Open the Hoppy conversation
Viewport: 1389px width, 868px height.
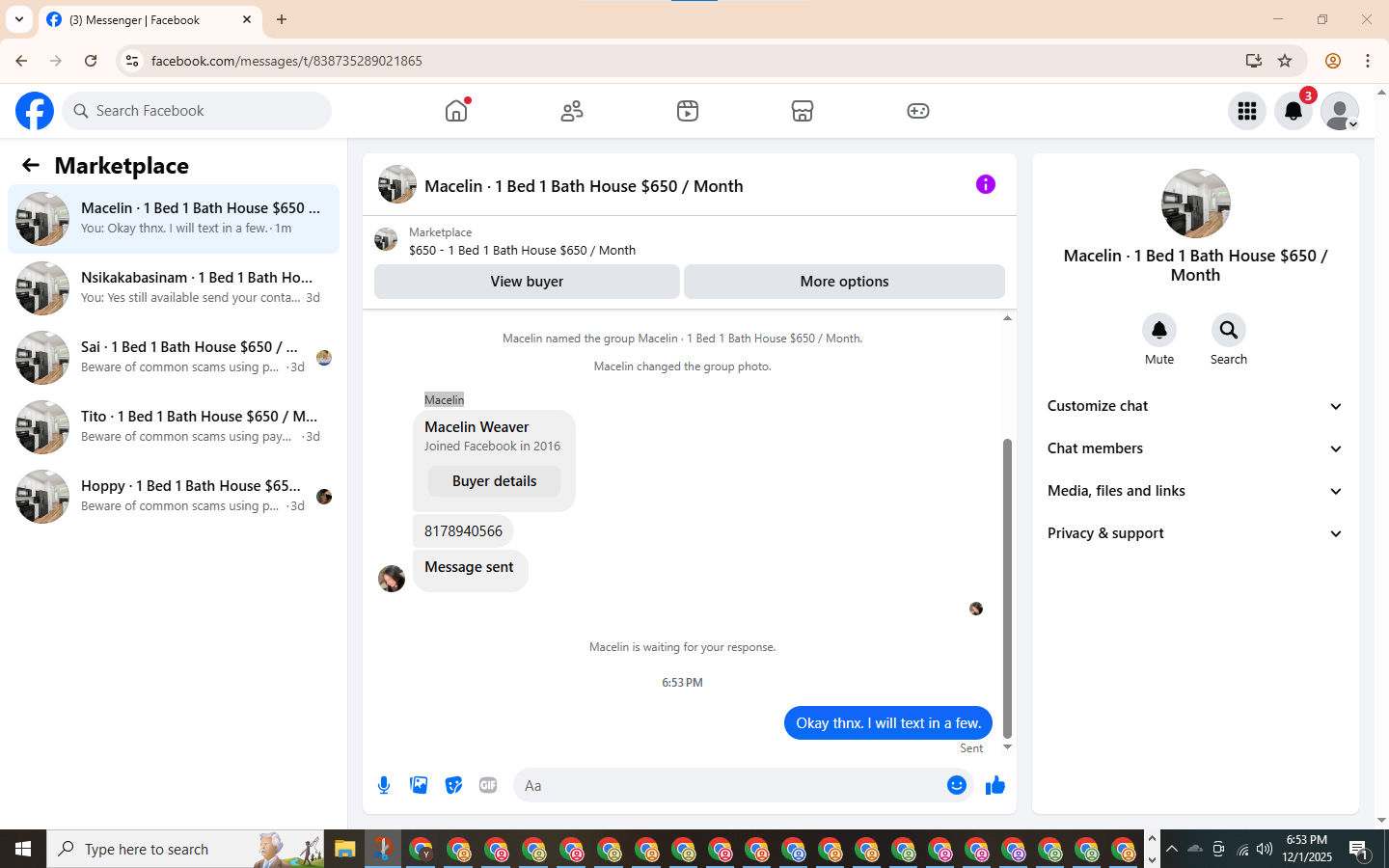174,497
